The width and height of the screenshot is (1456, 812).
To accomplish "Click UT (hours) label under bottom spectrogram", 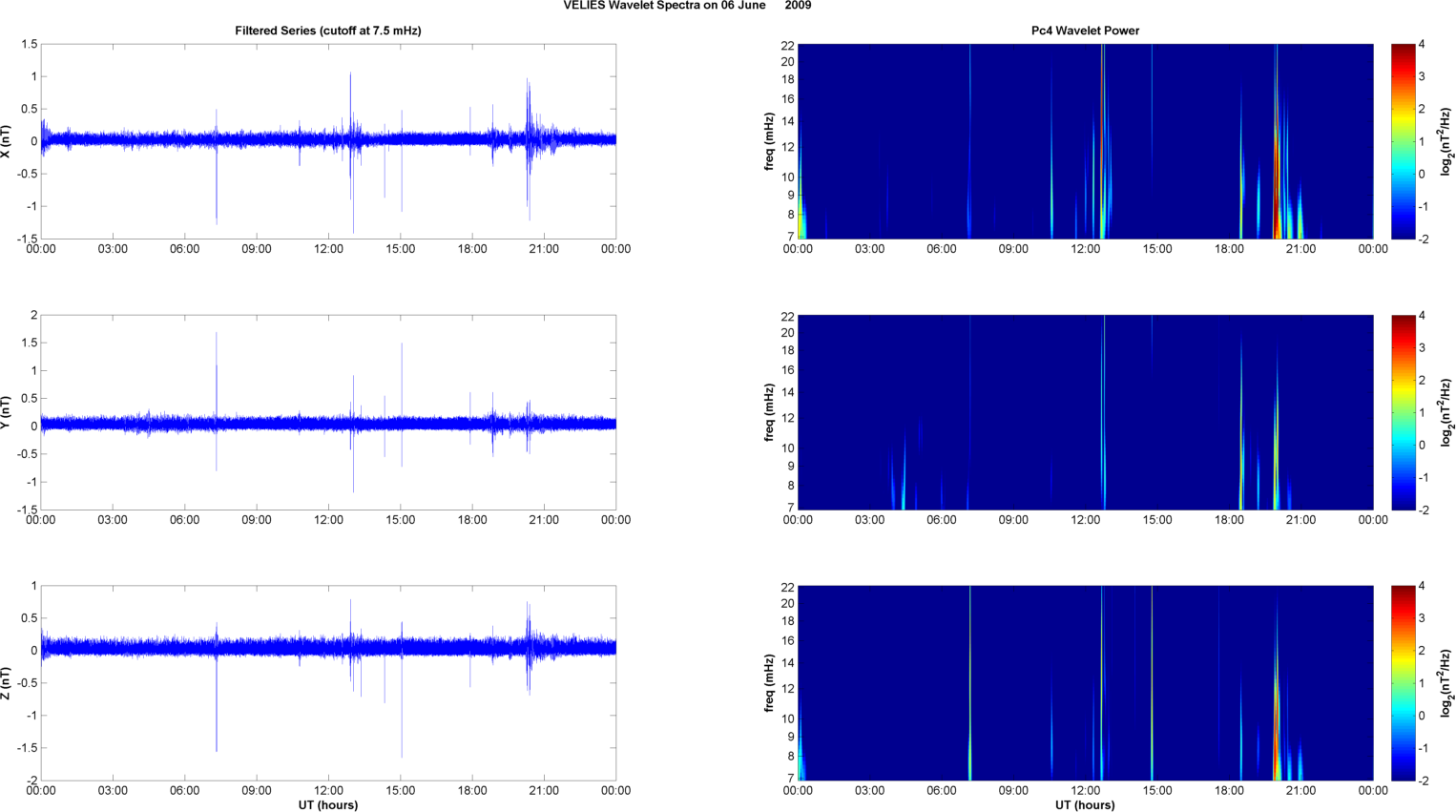I will point(1085,804).
